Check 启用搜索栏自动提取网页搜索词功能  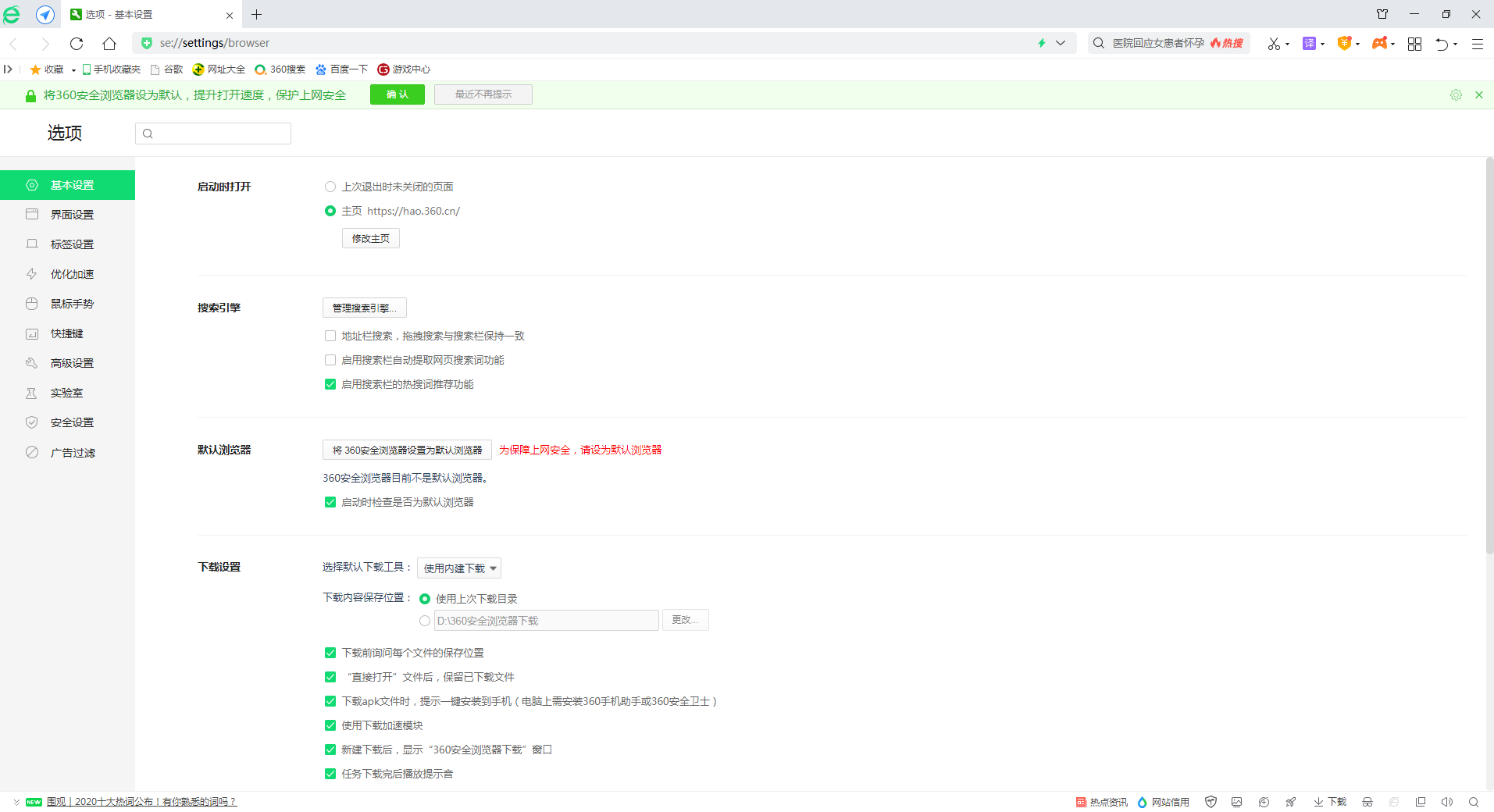tap(330, 360)
